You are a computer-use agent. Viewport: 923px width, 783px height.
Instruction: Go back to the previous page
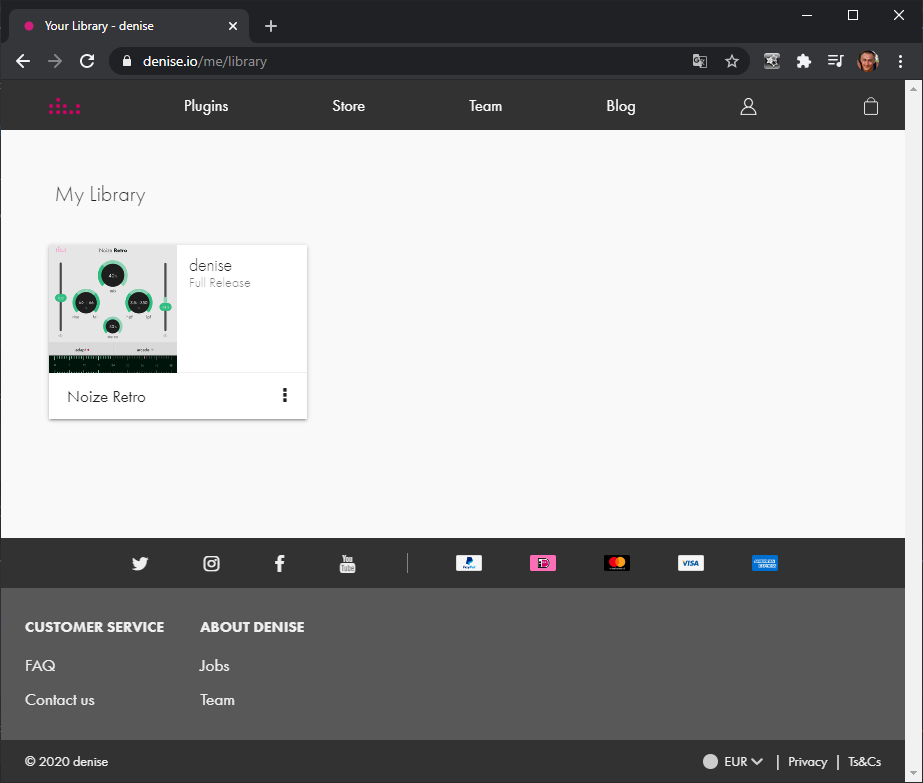point(23,61)
